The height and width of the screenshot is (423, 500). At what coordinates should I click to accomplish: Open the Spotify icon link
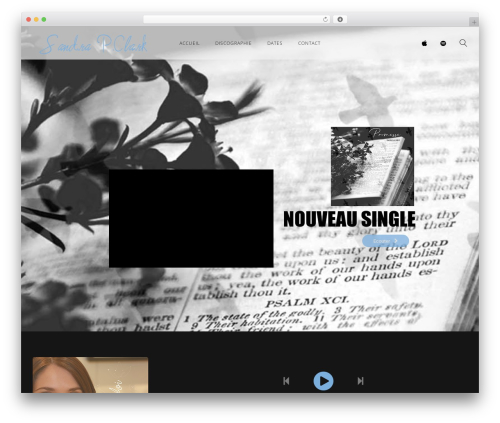(x=443, y=43)
